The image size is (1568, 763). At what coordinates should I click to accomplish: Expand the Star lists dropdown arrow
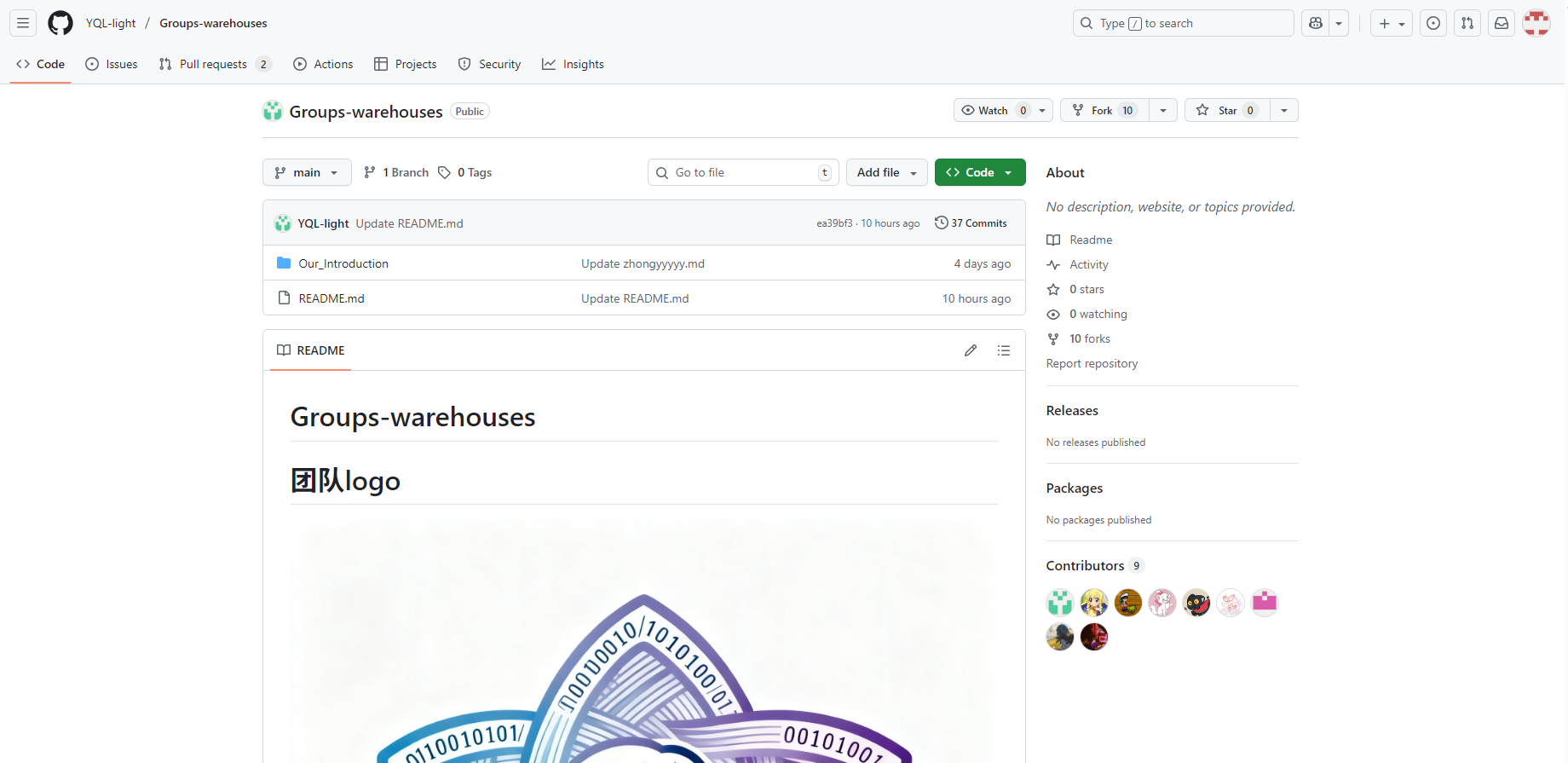click(1284, 110)
